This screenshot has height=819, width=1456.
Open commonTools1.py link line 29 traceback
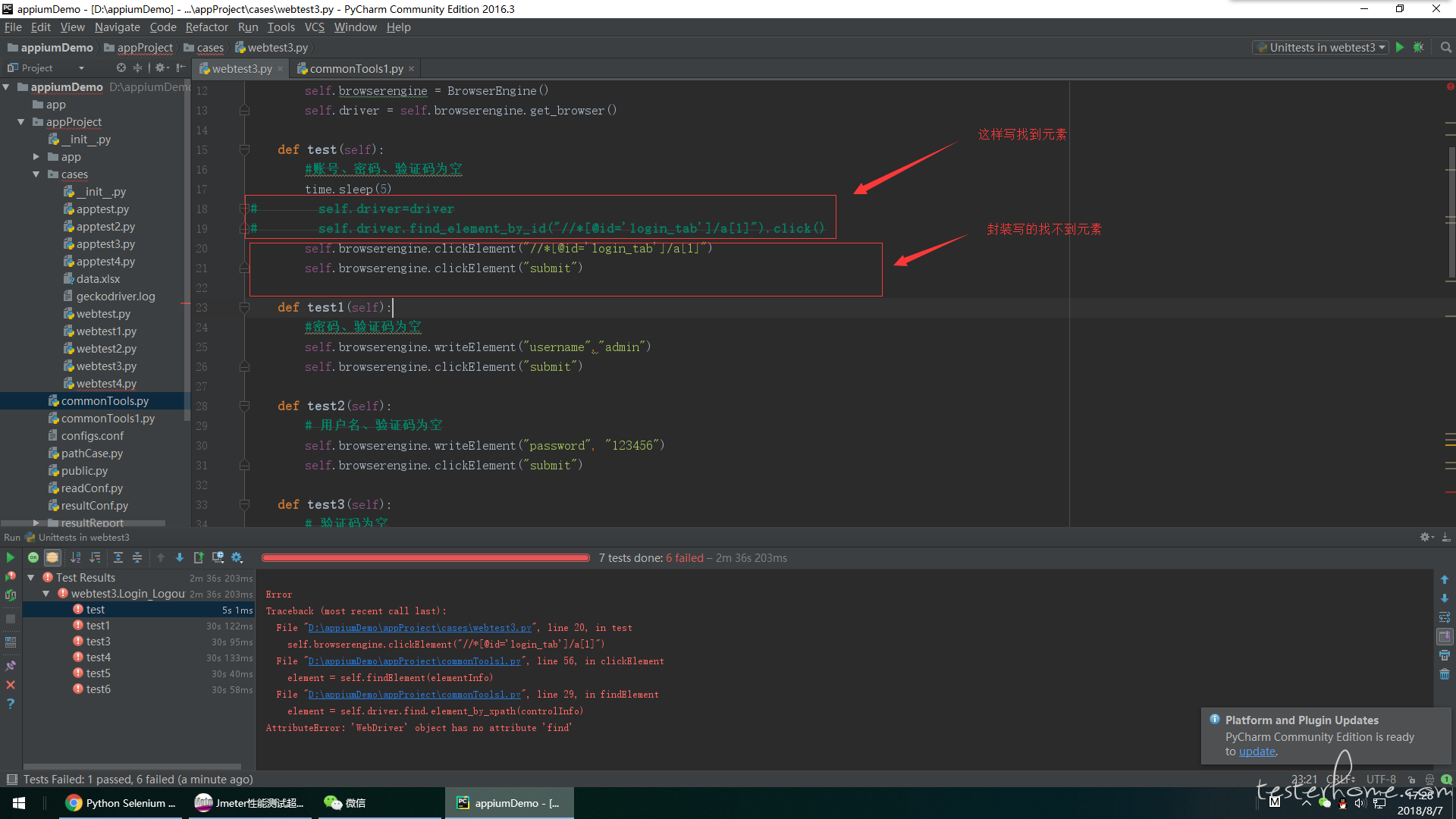pos(414,695)
